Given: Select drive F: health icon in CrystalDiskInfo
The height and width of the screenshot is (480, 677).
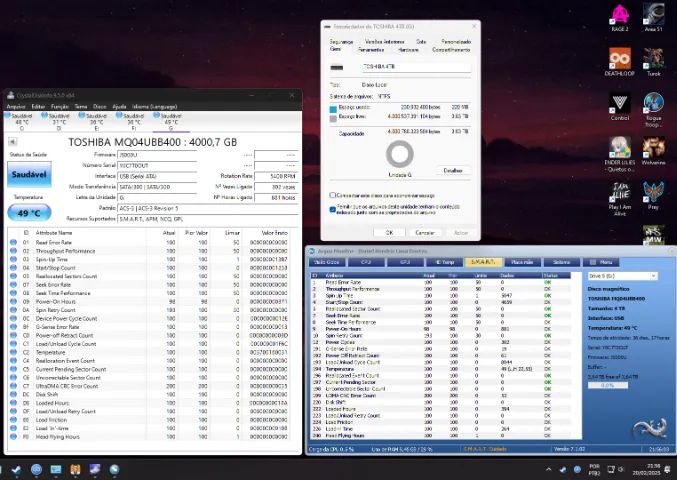Looking at the screenshot, I should 119,116.
